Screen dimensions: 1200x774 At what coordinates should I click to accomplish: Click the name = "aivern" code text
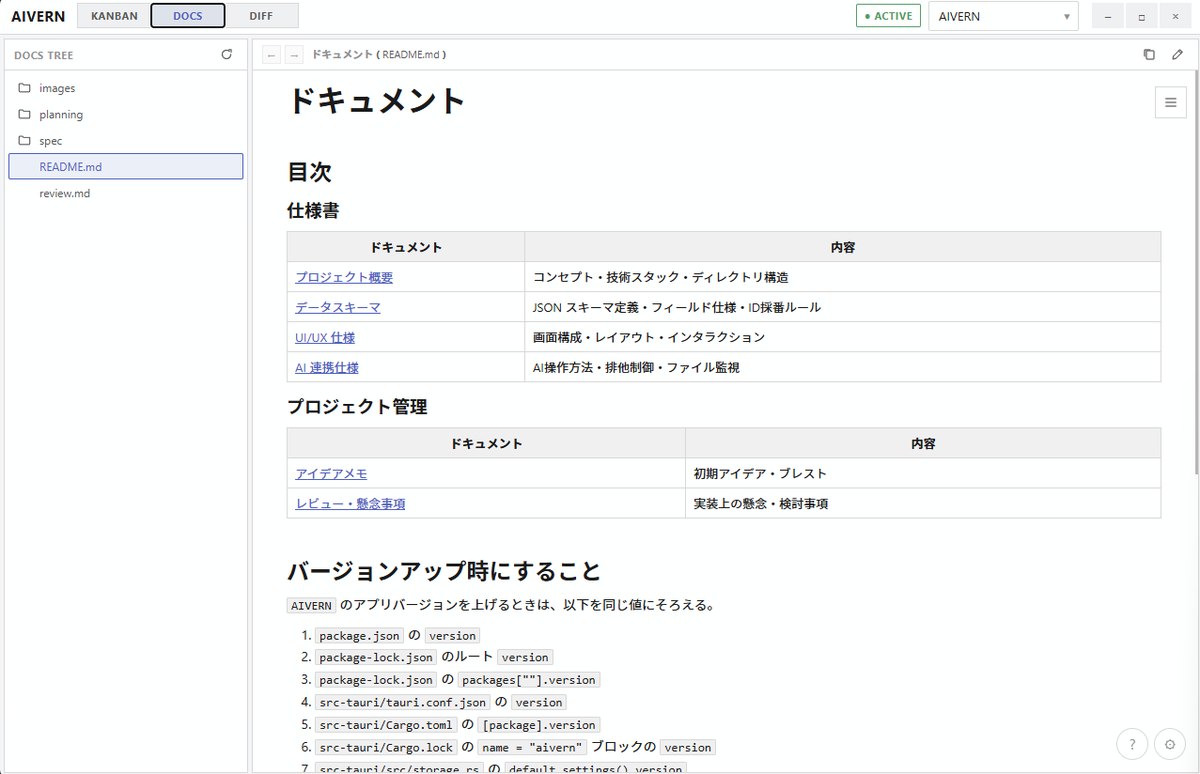[531, 747]
